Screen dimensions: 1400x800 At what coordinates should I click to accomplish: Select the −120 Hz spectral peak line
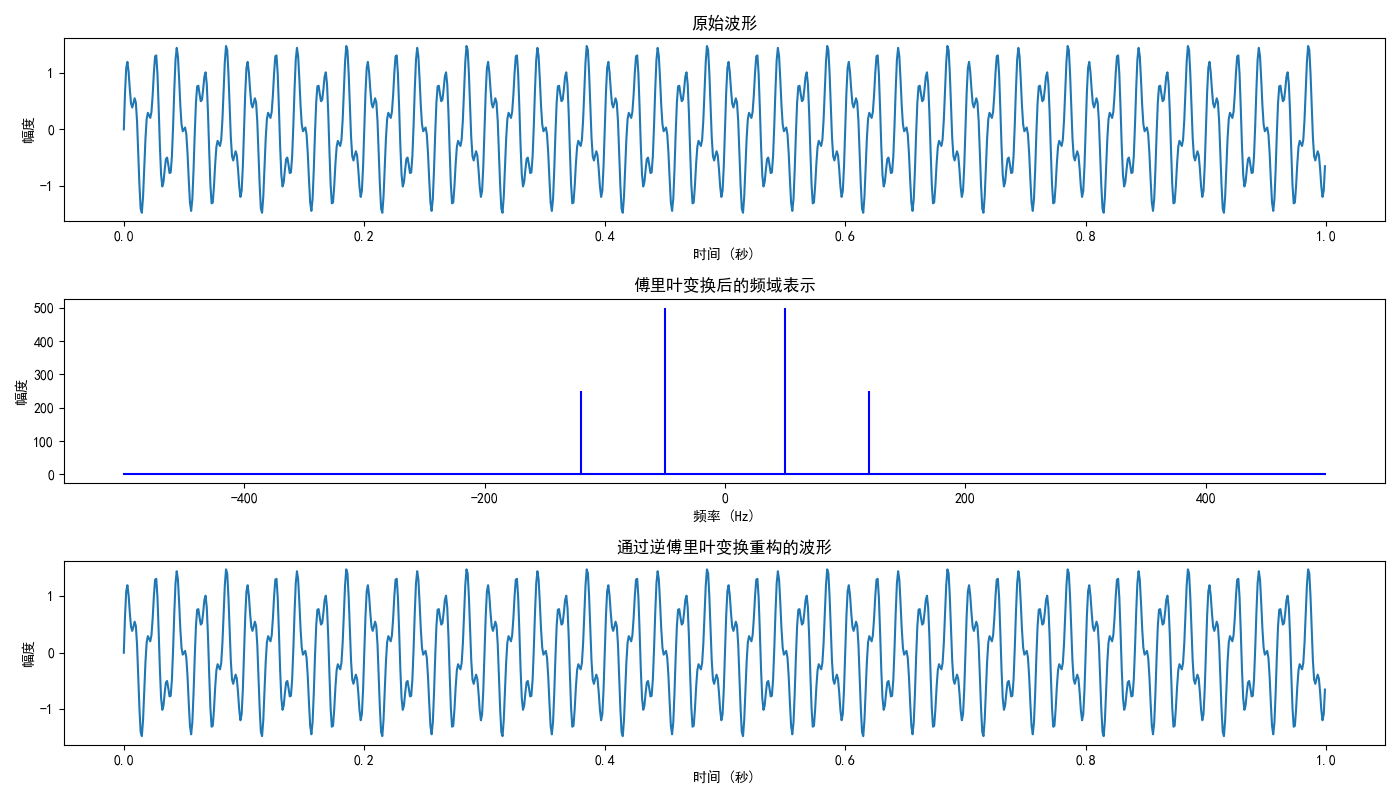click(581, 432)
